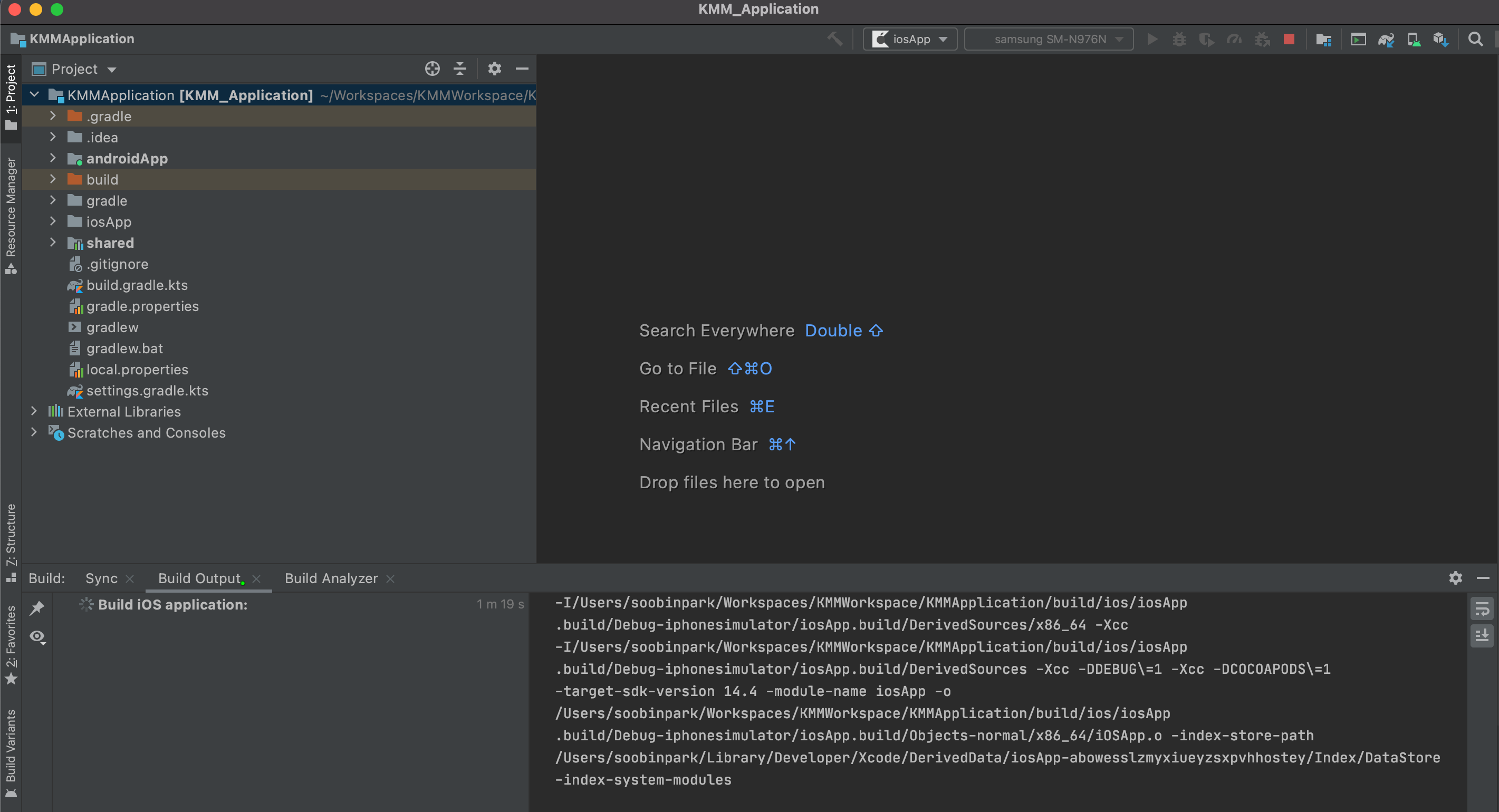
Task: Select the build.gradle.kts file
Action: pos(137,285)
